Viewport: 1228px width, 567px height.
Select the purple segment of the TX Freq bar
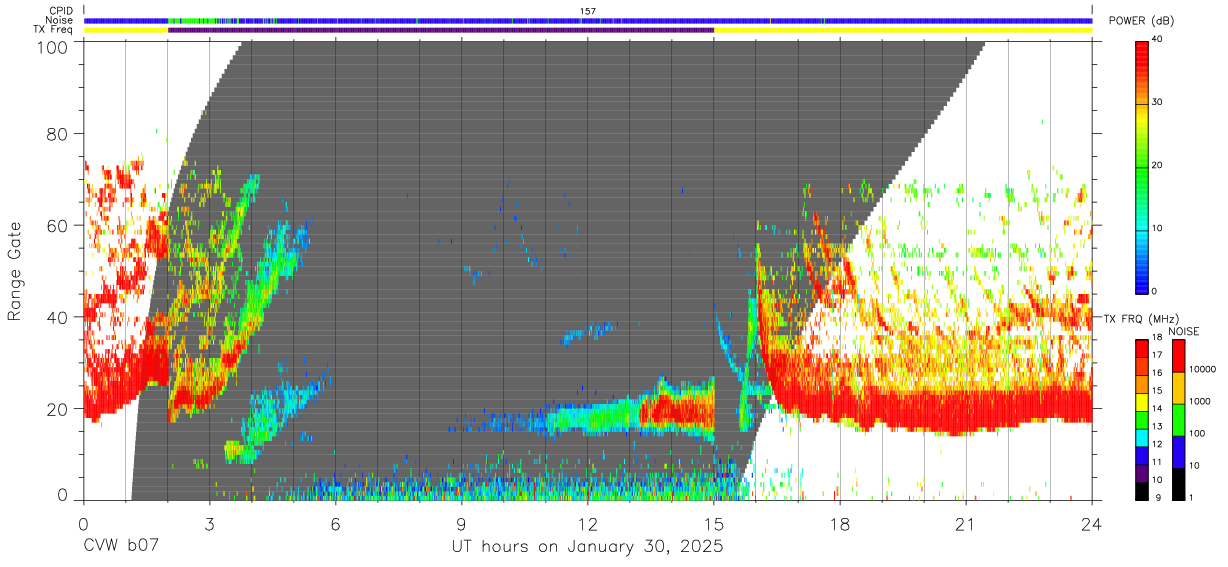point(441,30)
